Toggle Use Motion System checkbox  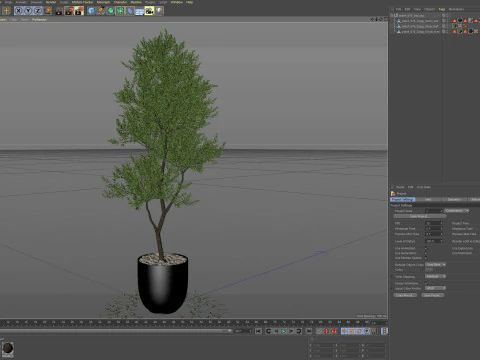426,258
